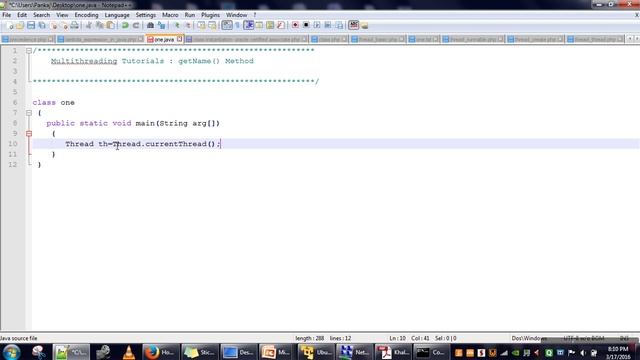
Task: Toggle INS insert mode in status bar
Action: [x=624, y=338]
